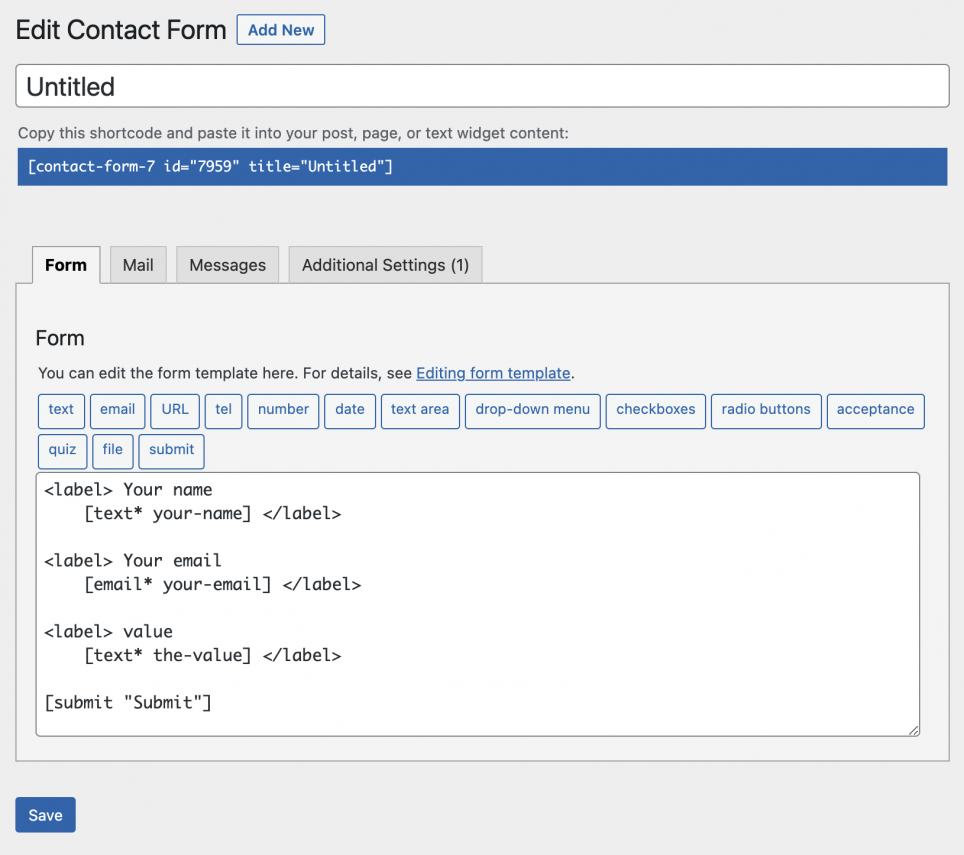The width and height of the screenshot is (964, 855).
Task: Insert a checkboxes tag
Action: click(x=655, y=411)
